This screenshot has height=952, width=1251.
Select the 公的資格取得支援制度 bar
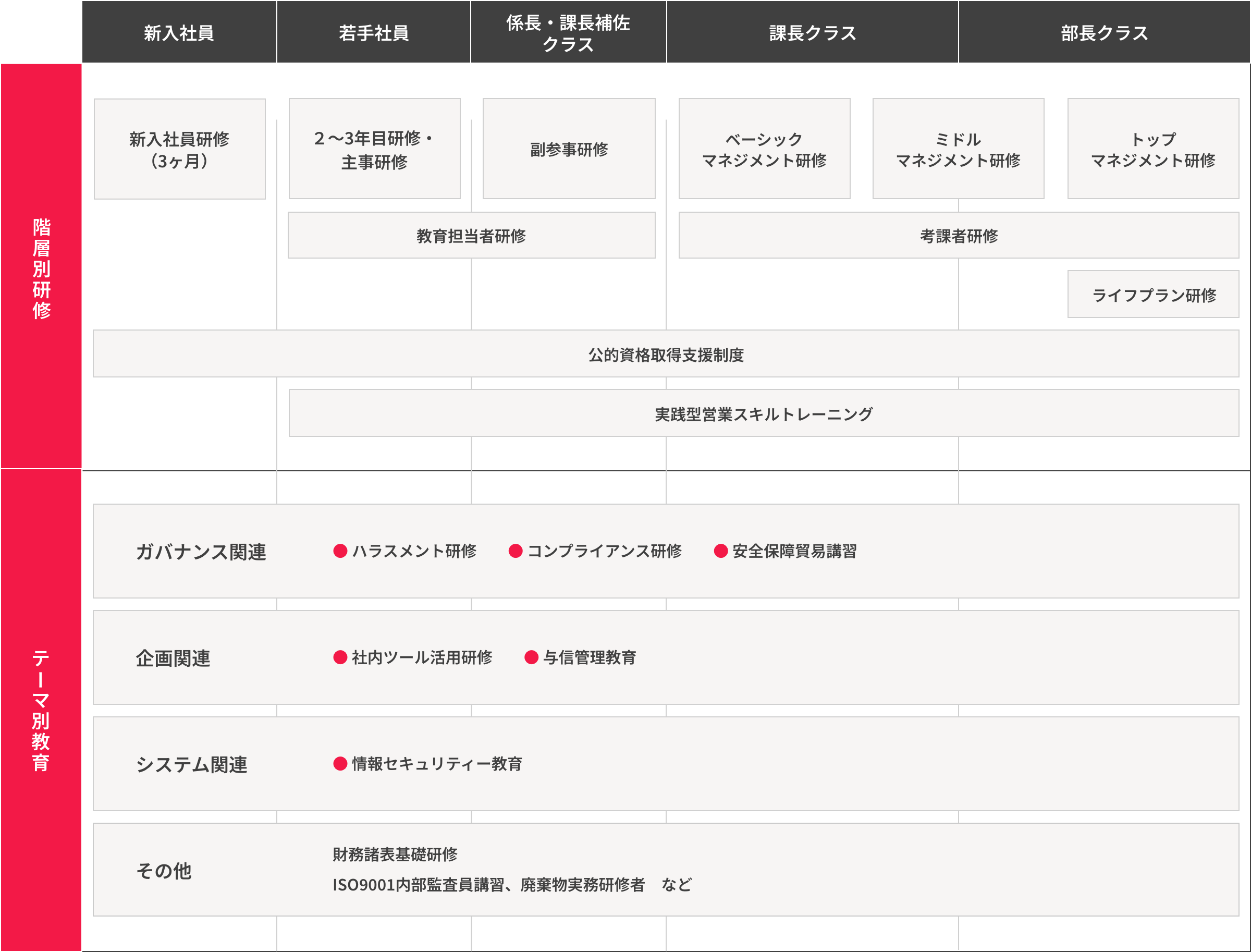click(x=666, y=354)
